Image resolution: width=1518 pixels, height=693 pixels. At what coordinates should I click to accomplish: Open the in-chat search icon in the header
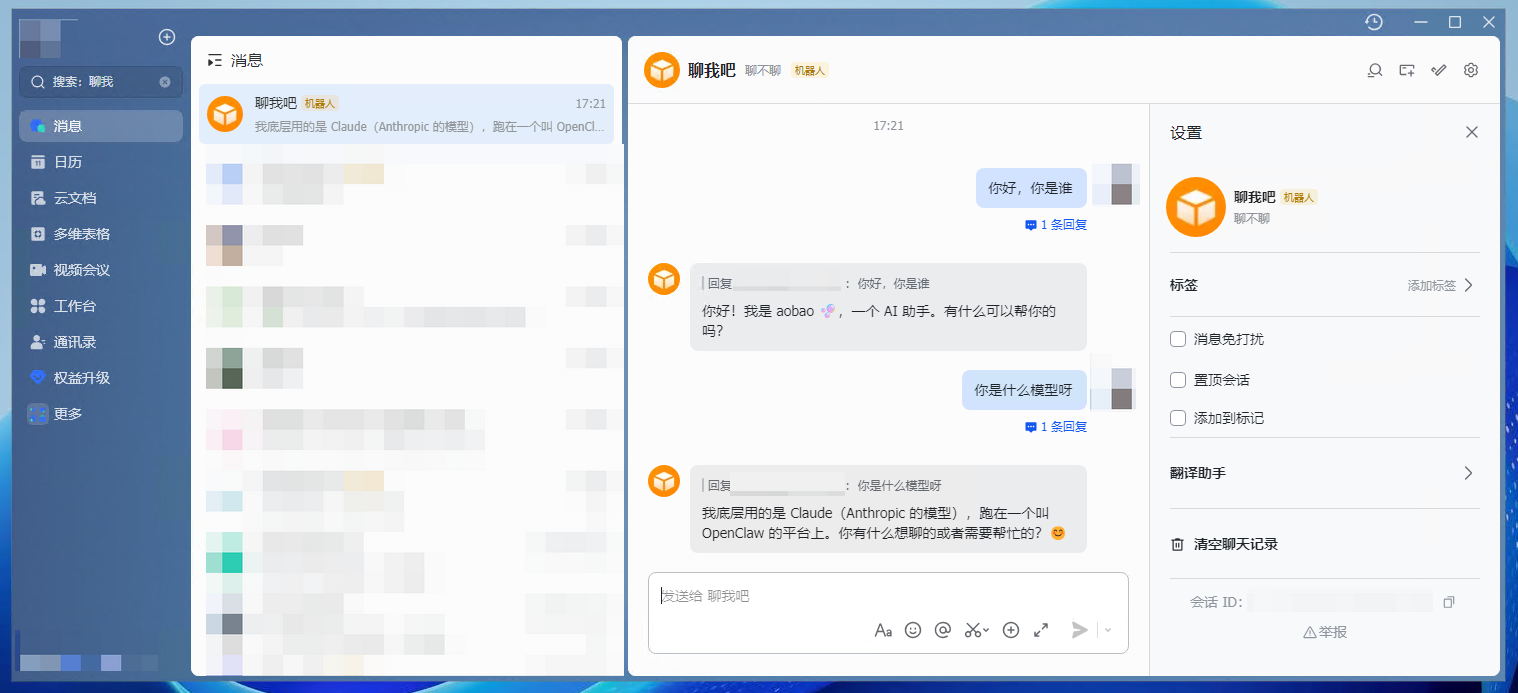click(1375, 70)
